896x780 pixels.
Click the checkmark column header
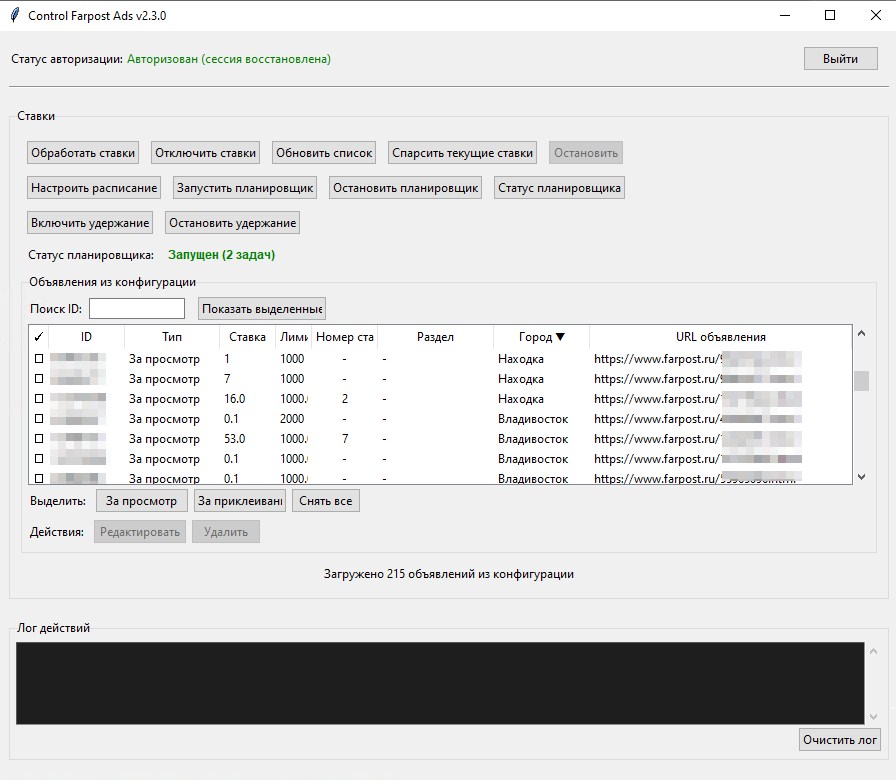coord(39,337)
